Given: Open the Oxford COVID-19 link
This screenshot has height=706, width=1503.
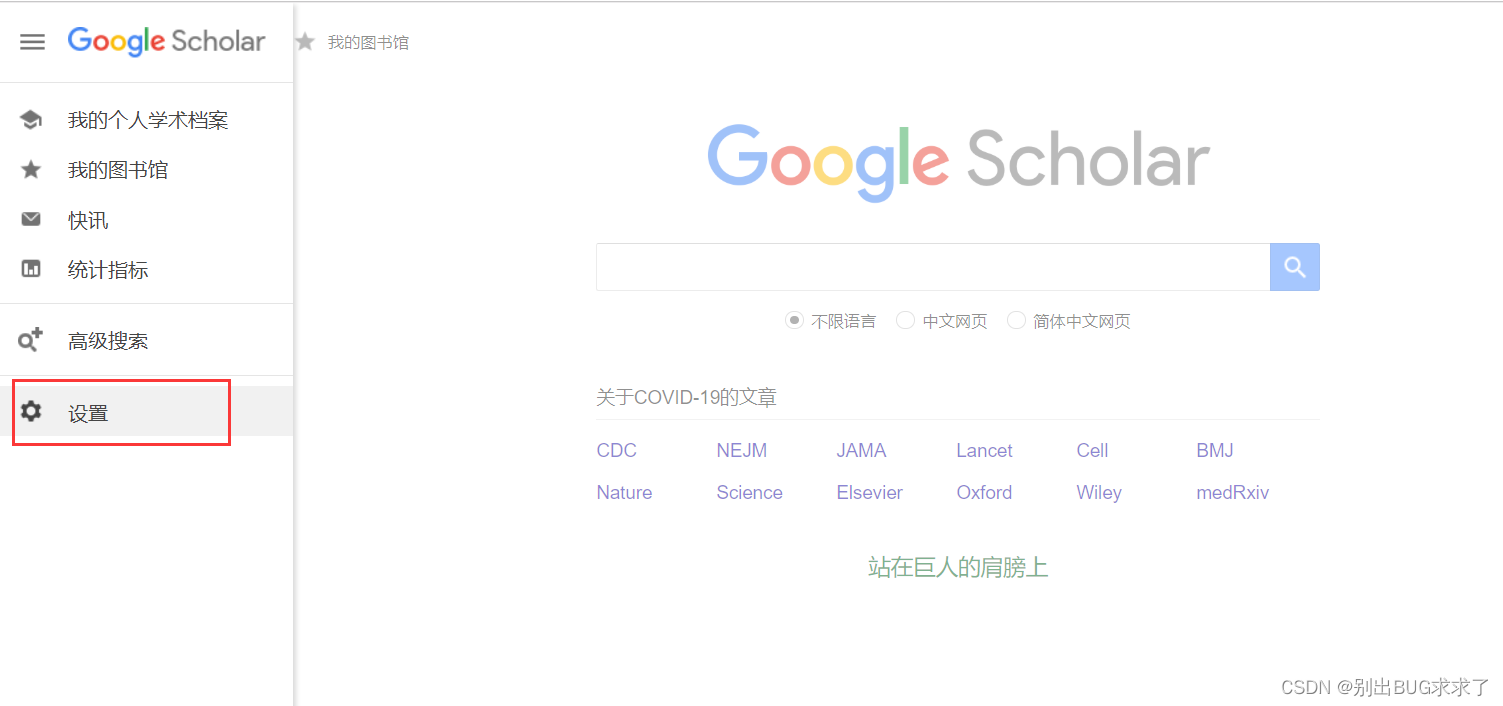Looking at the screenshot, I should 984,493.
